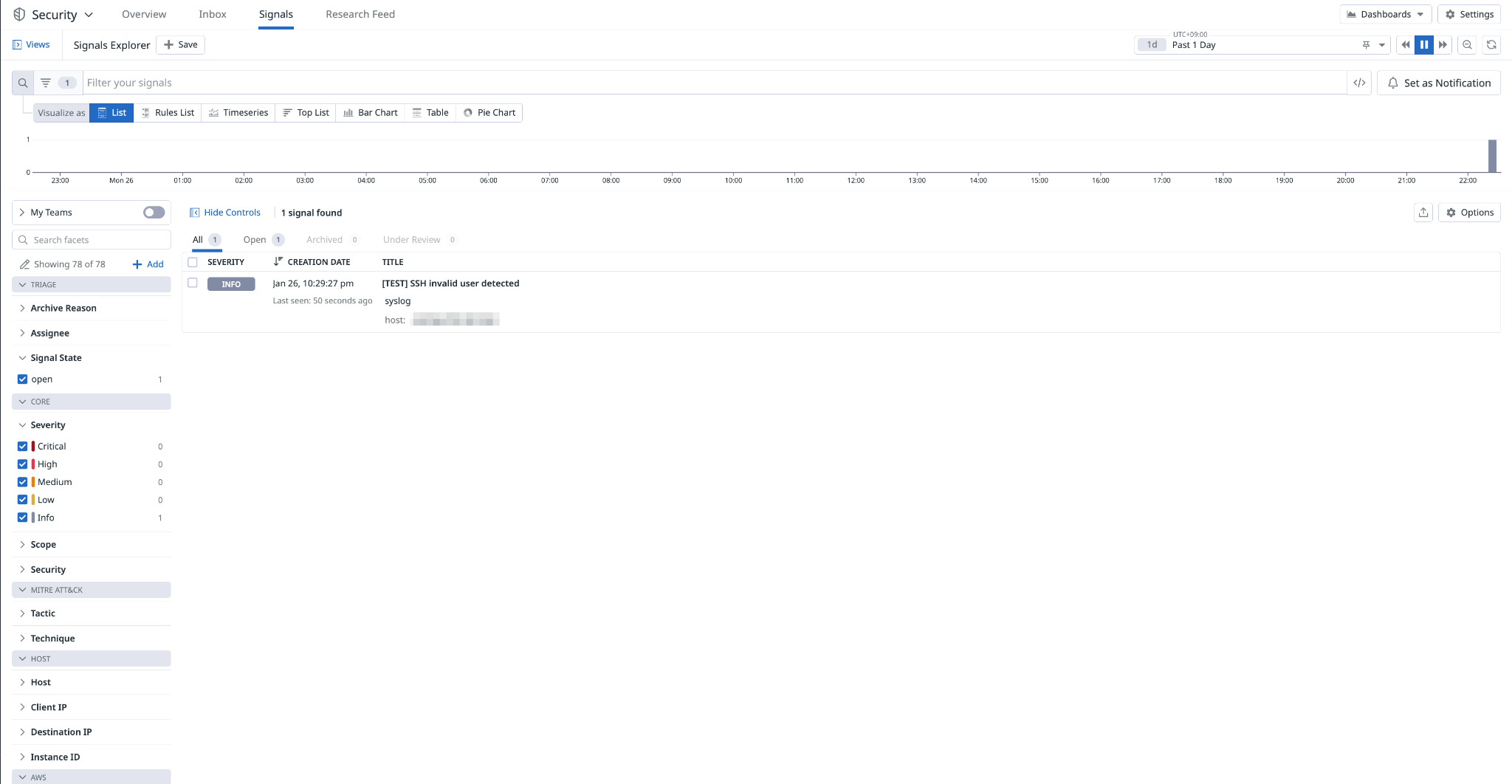This screenshot has width=1512, height=784.
Task: Visualize signals as Pie Chart
Action: click(489, 113)
